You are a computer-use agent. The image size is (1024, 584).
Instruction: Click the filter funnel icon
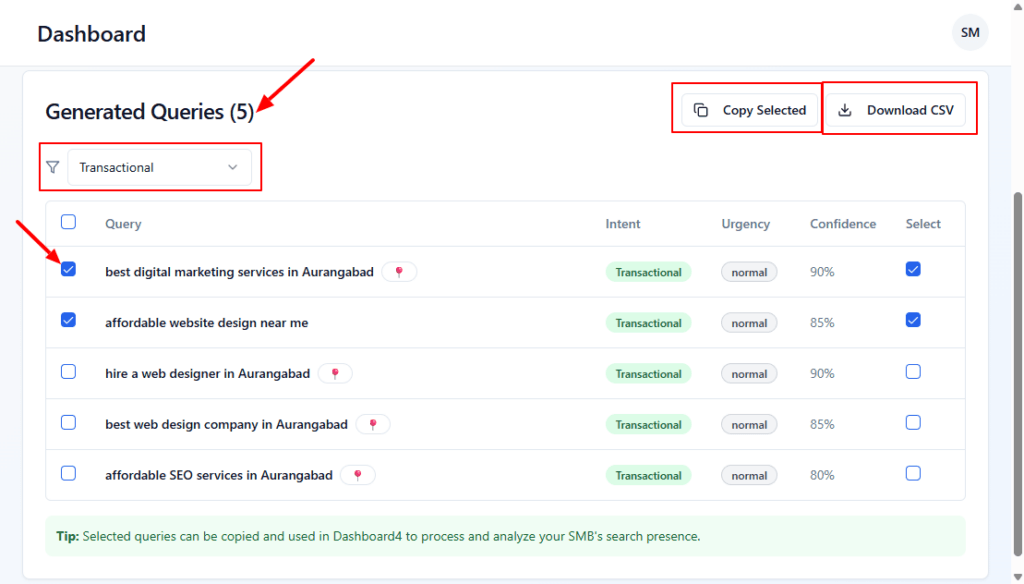coord(53,167)
